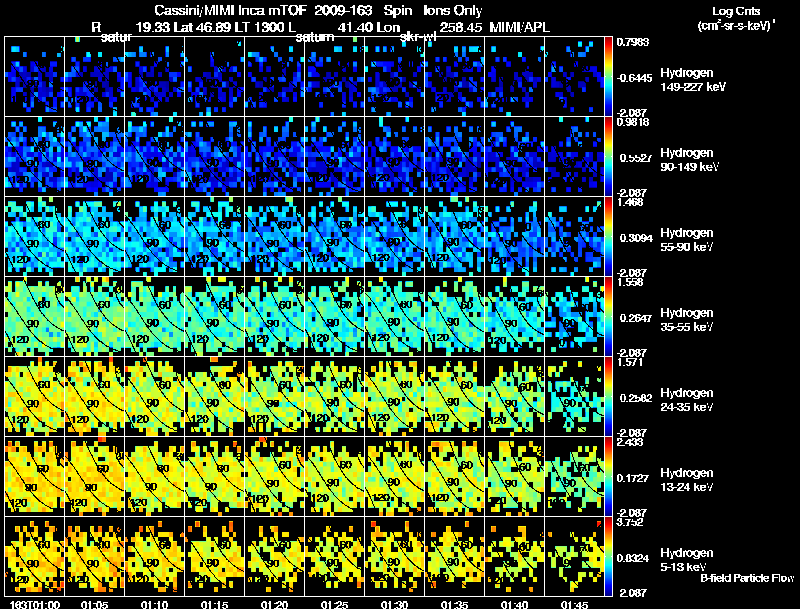Select the 01:45 time label

coord(574,605)
